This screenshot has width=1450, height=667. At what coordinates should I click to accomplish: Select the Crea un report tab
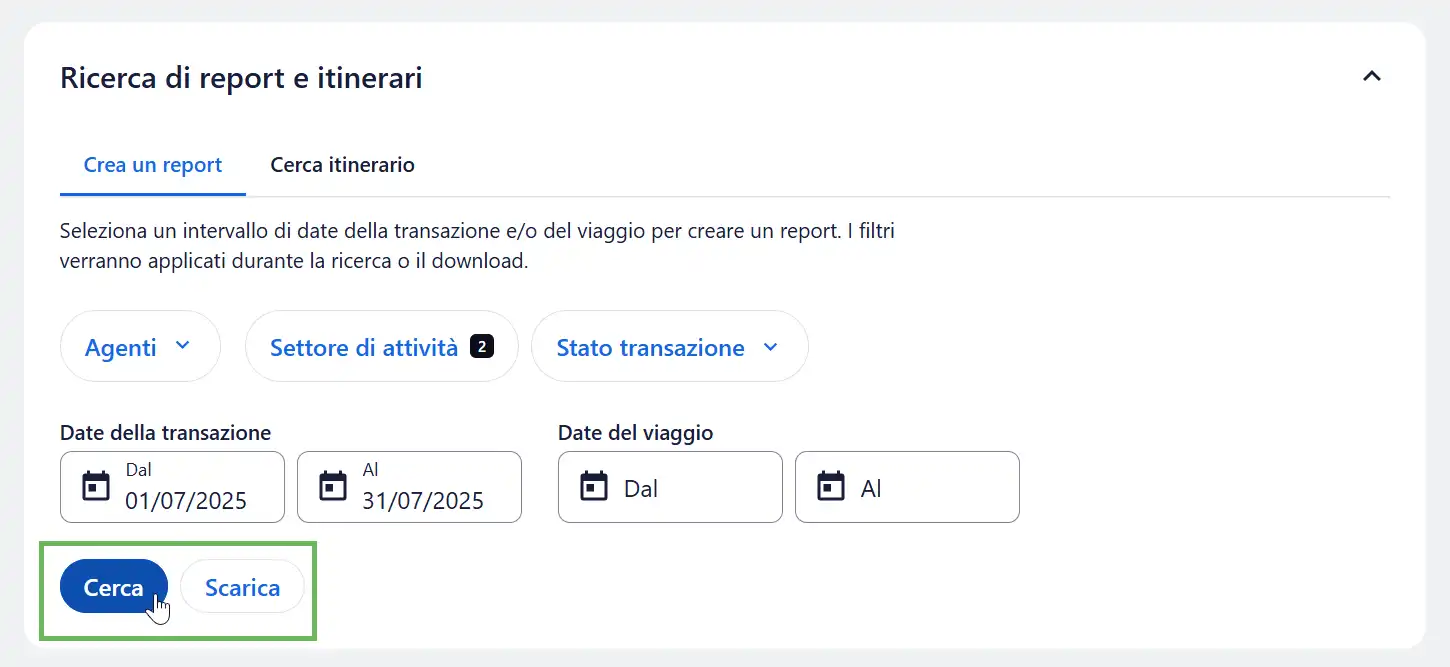[153, 165]
